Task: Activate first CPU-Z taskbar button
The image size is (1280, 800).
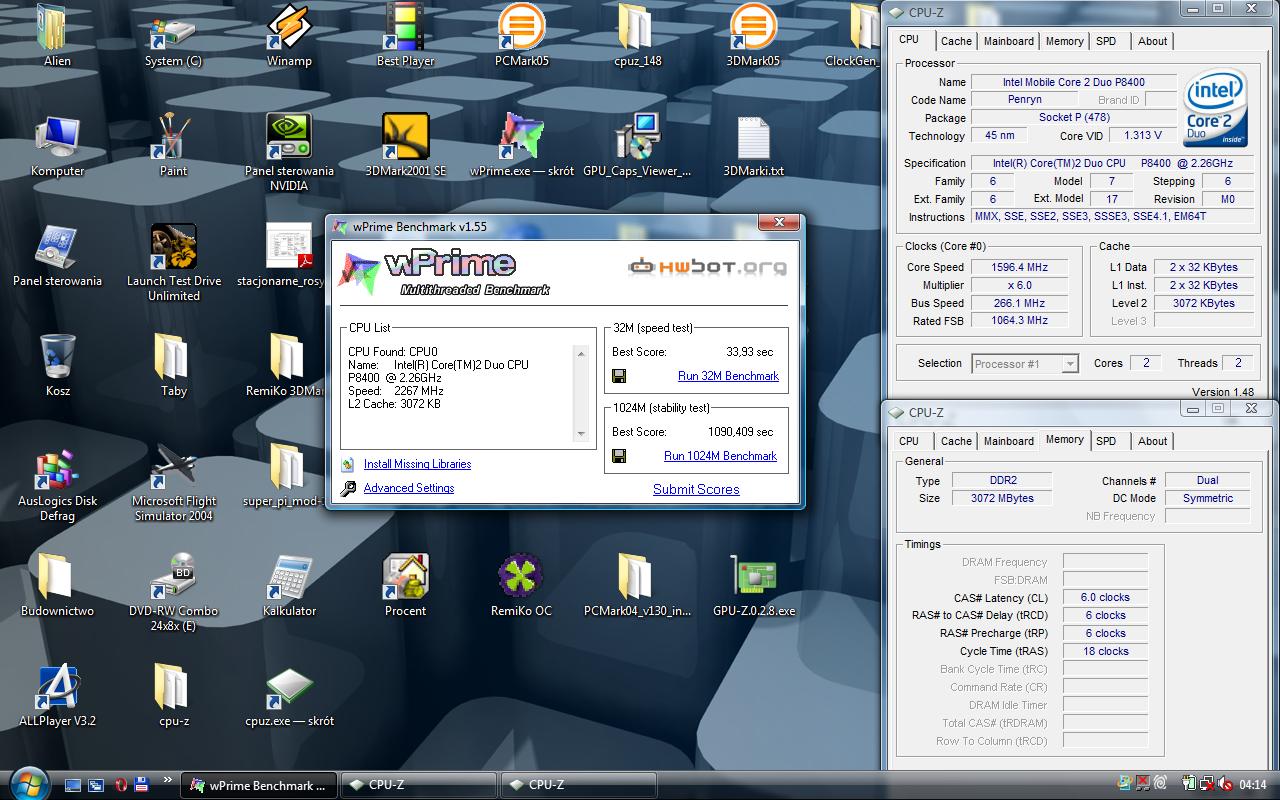Action: (418, 785)
